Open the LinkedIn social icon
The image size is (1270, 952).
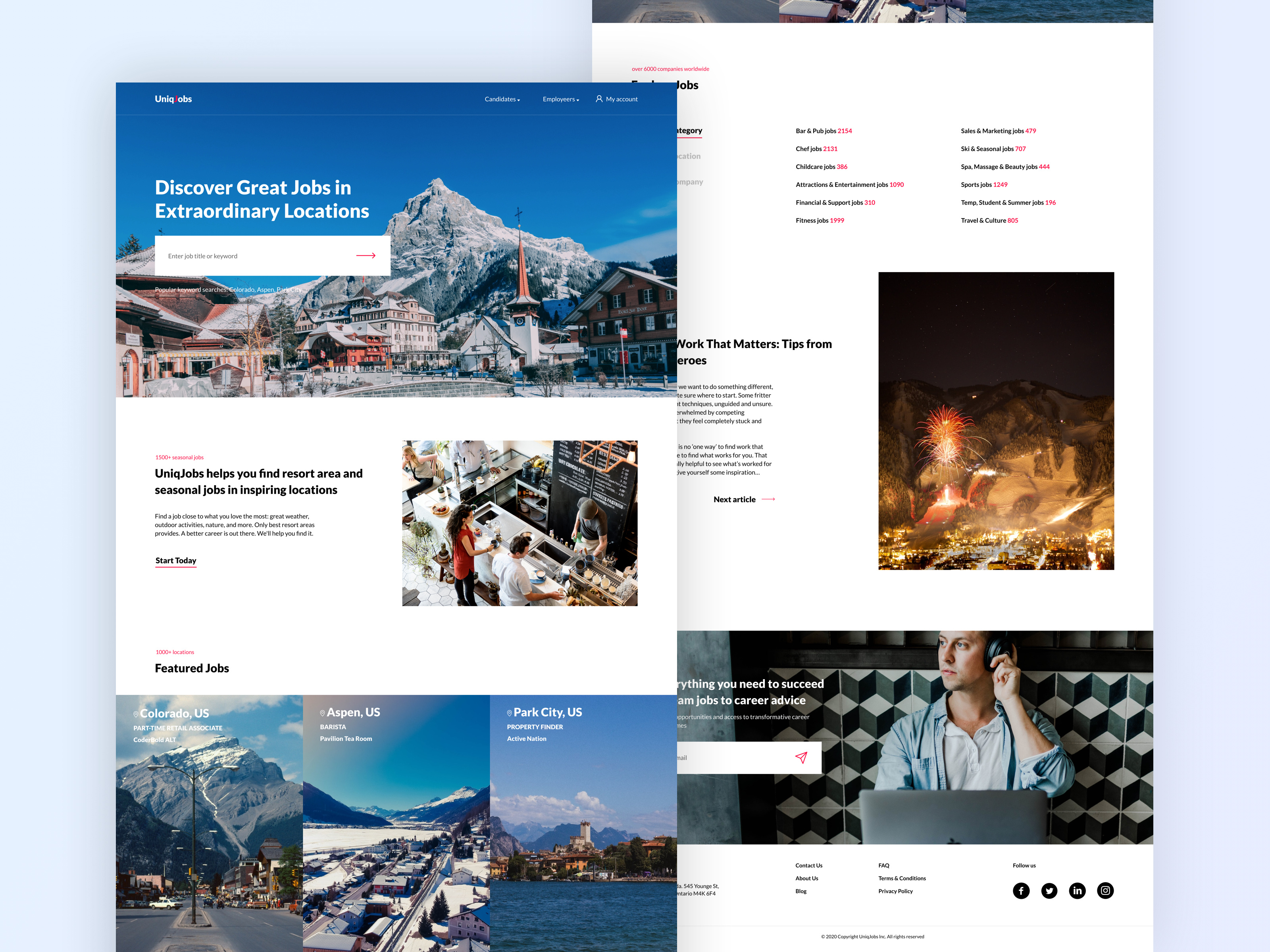click(x=1077, y=891)
